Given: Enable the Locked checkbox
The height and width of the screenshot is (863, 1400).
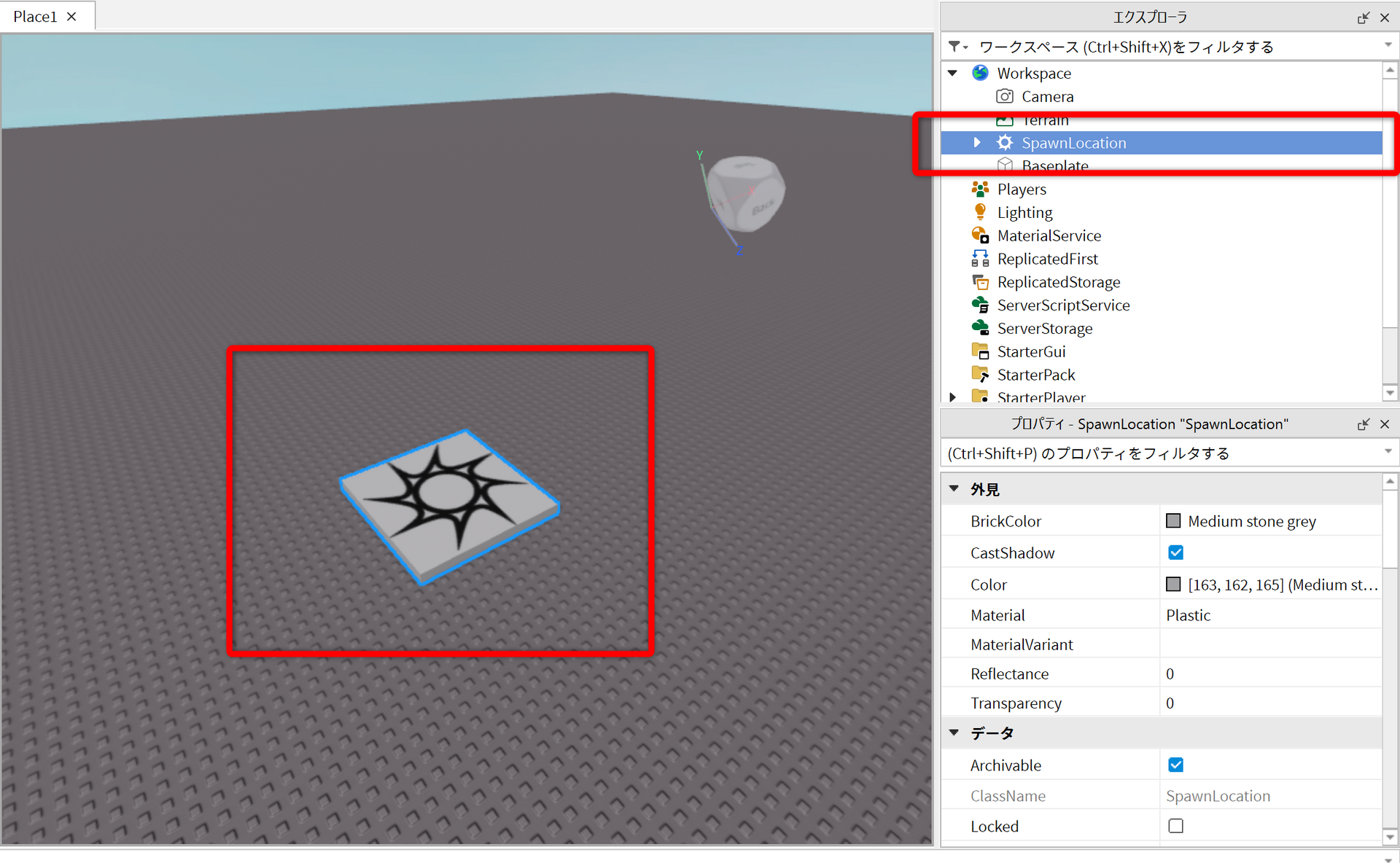Looking at the screenshot, I should tap(1175, 826).
